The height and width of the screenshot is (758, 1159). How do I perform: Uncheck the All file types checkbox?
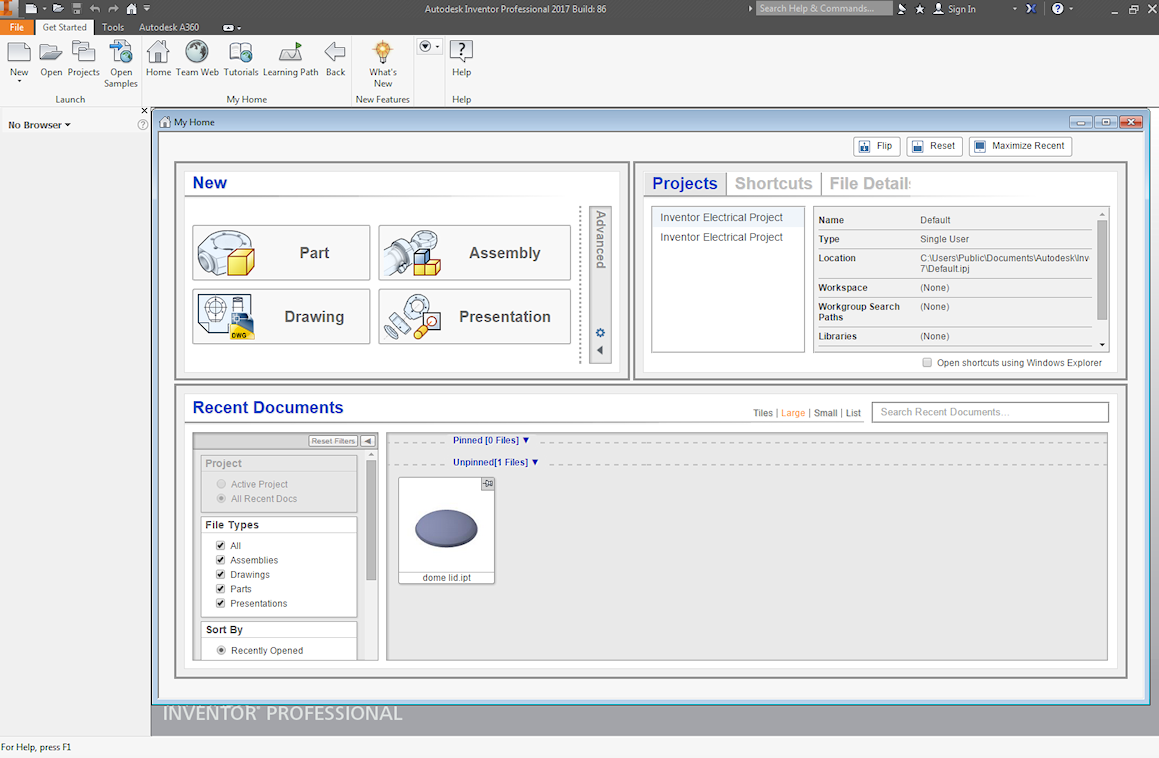(x=220, y=546)
